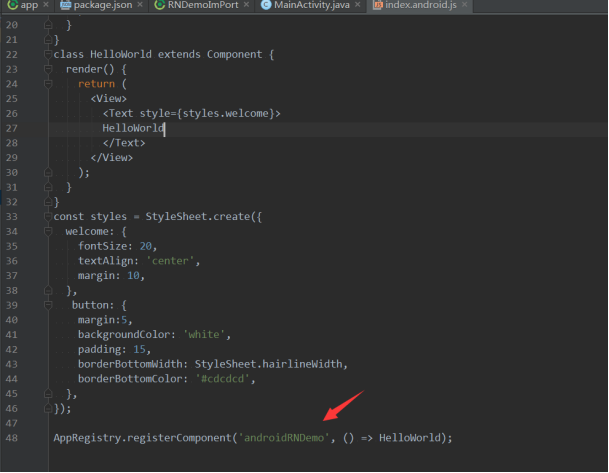The image size is (609, 473).
Task: Click the fold end marker on line 32
Action: [48, 202]
